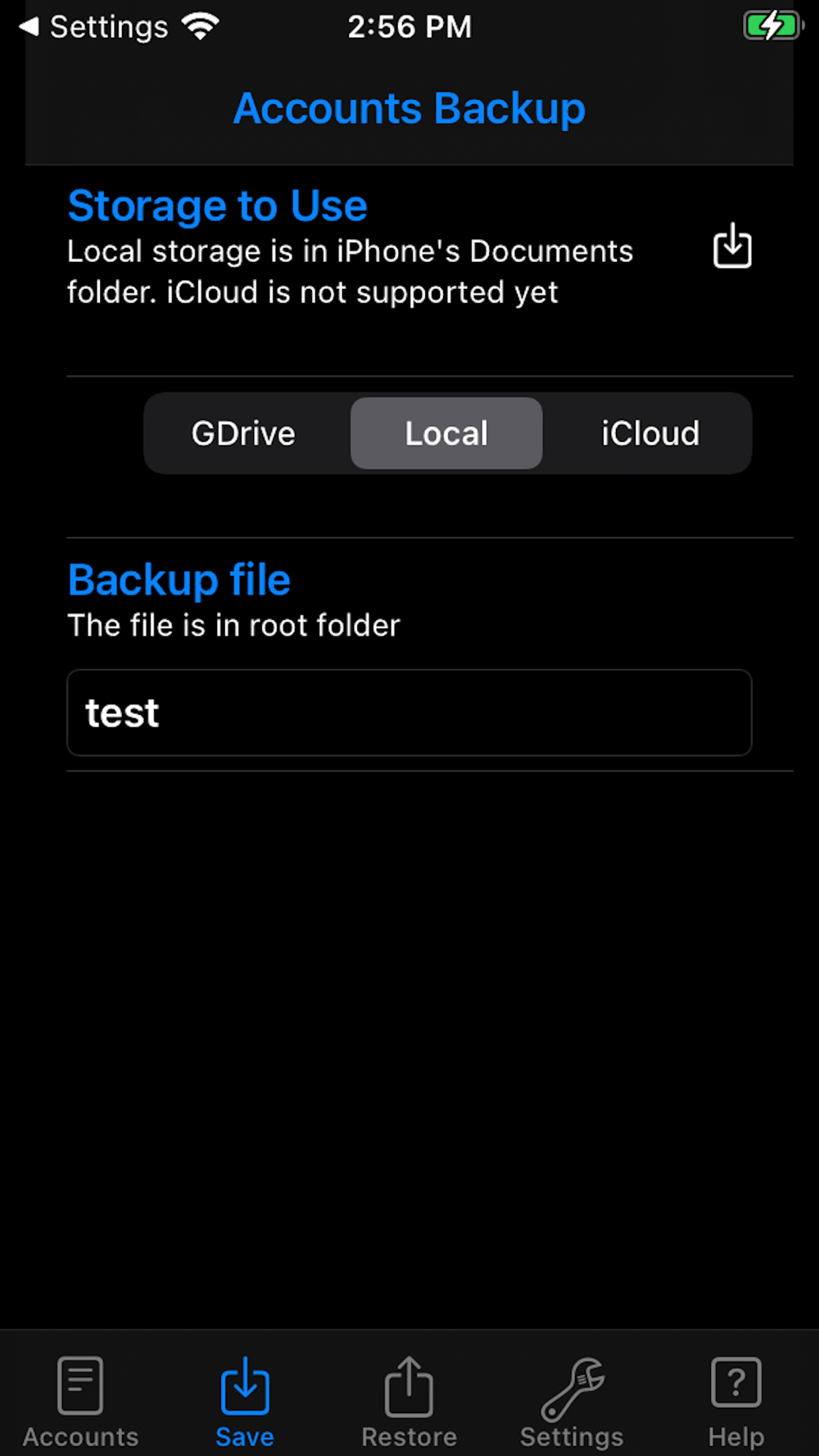This screenshot has height=1456, width=819.
Task: Click the backup file name field
Action: [409, 712]
